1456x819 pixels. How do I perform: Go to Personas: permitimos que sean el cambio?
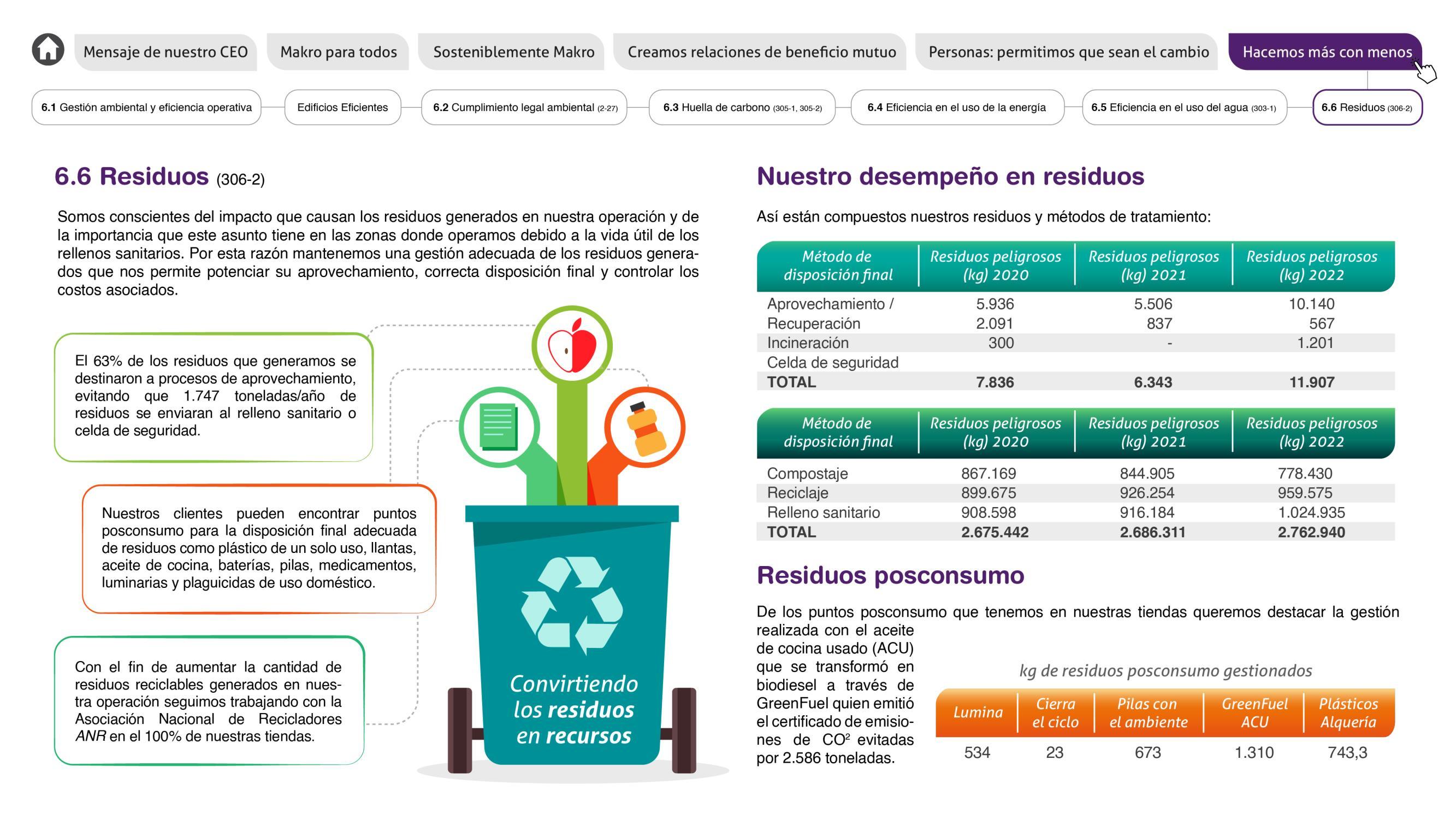pyautogui.click(x=1068, y=52)
